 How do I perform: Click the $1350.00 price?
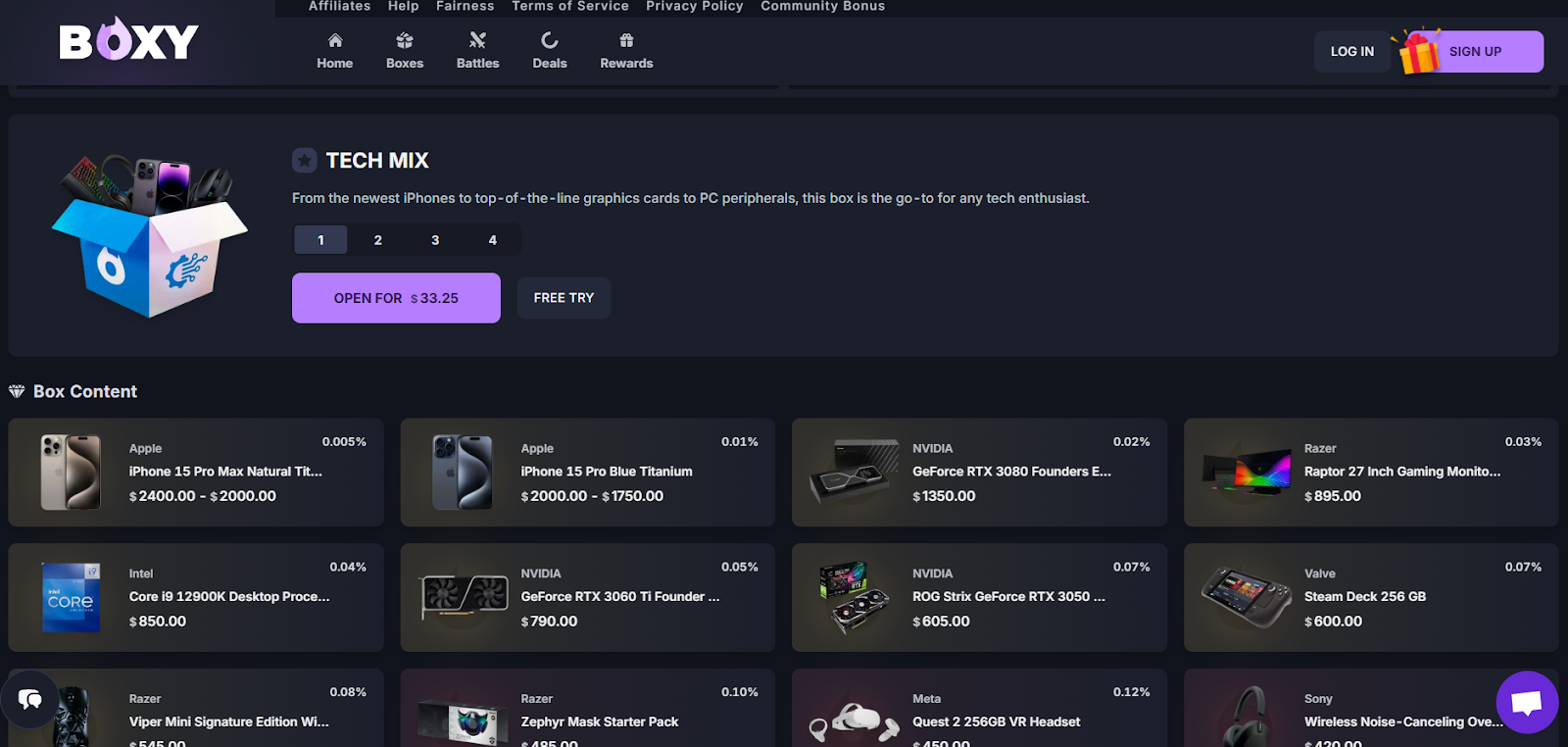click(x=944, y=496)
